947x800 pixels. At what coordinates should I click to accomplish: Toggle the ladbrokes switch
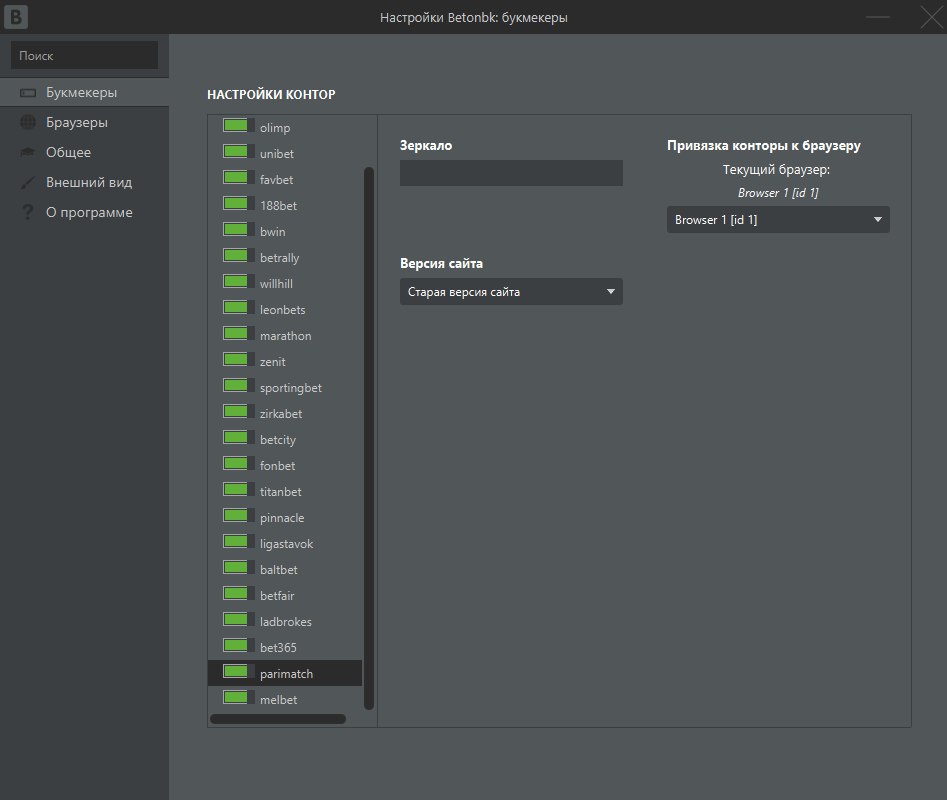tap(238, 619)
